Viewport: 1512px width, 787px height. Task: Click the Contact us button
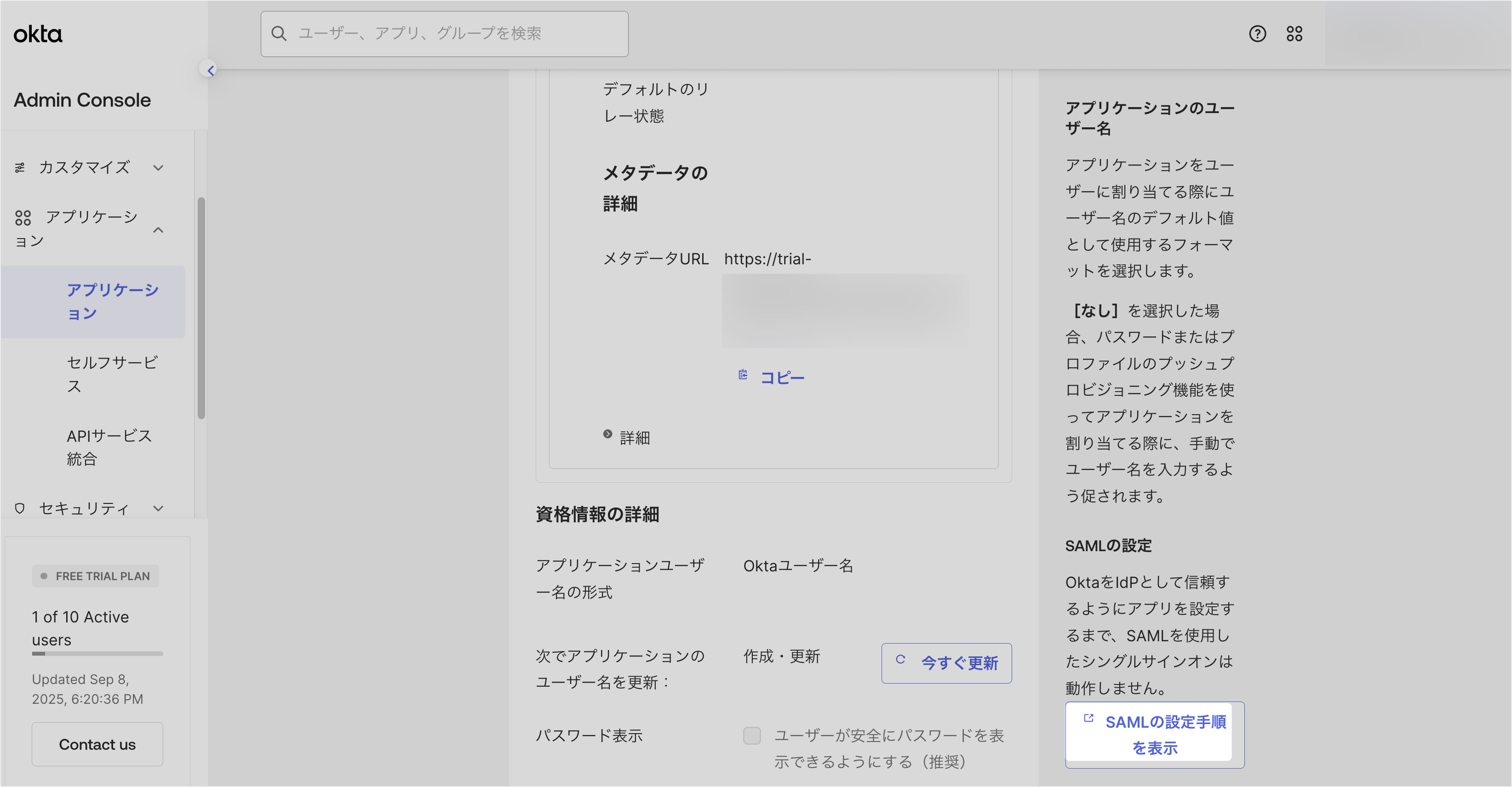click(x=97, y=744)
